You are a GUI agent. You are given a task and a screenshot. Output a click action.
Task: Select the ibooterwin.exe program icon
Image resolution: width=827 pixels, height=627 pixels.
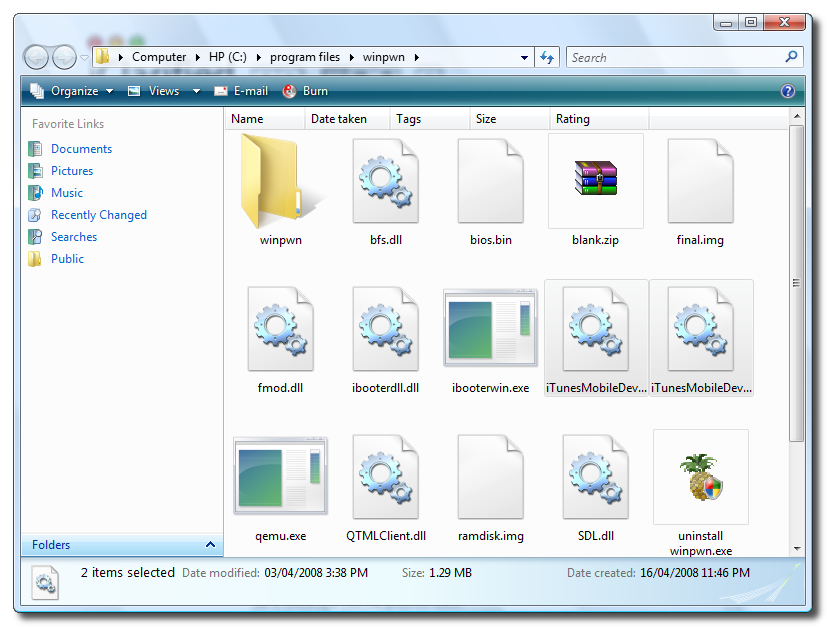coord(491,327)
